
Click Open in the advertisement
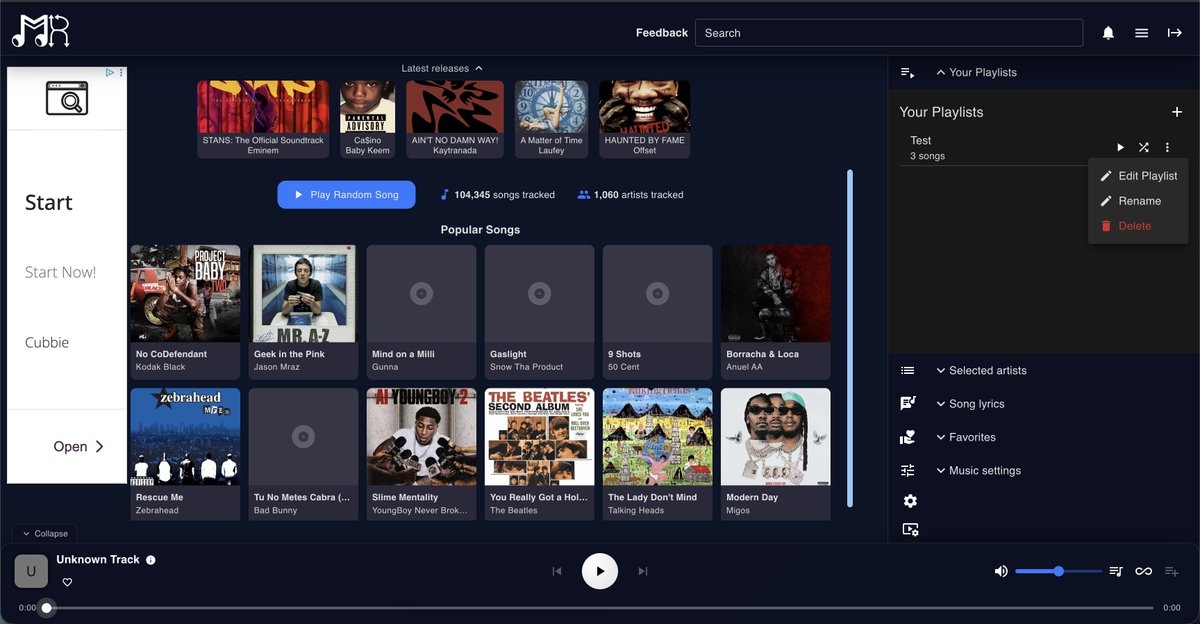[x=78, y=447]
